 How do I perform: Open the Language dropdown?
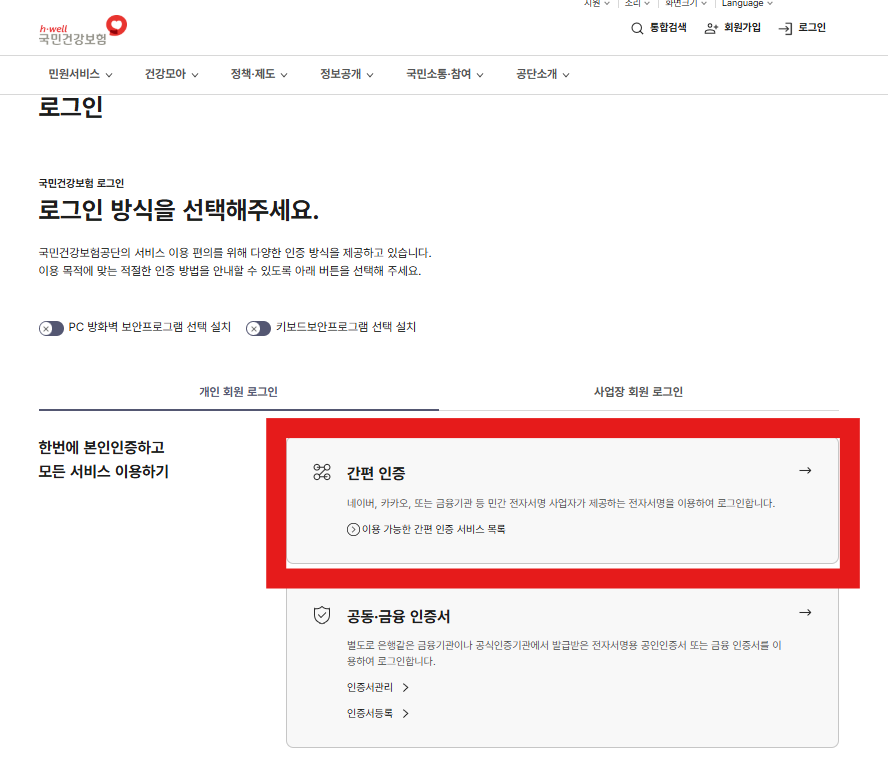tap(747, 3)
